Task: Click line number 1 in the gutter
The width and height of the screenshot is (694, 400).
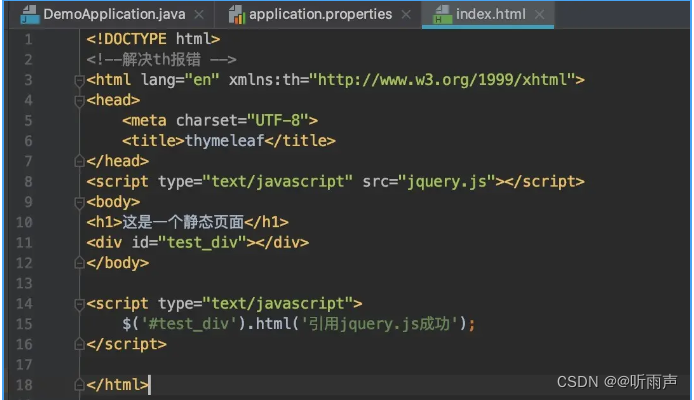Action: (28, 40)
